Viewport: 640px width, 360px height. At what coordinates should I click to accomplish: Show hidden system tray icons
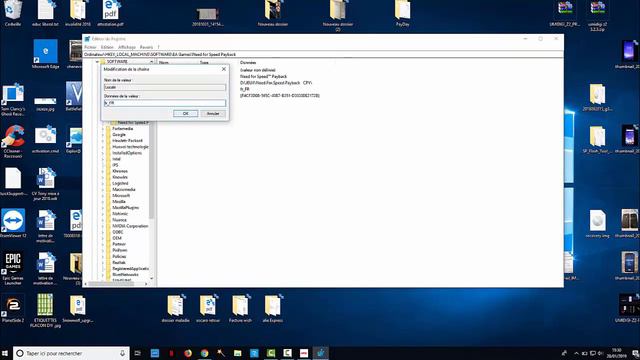point(576,353)
